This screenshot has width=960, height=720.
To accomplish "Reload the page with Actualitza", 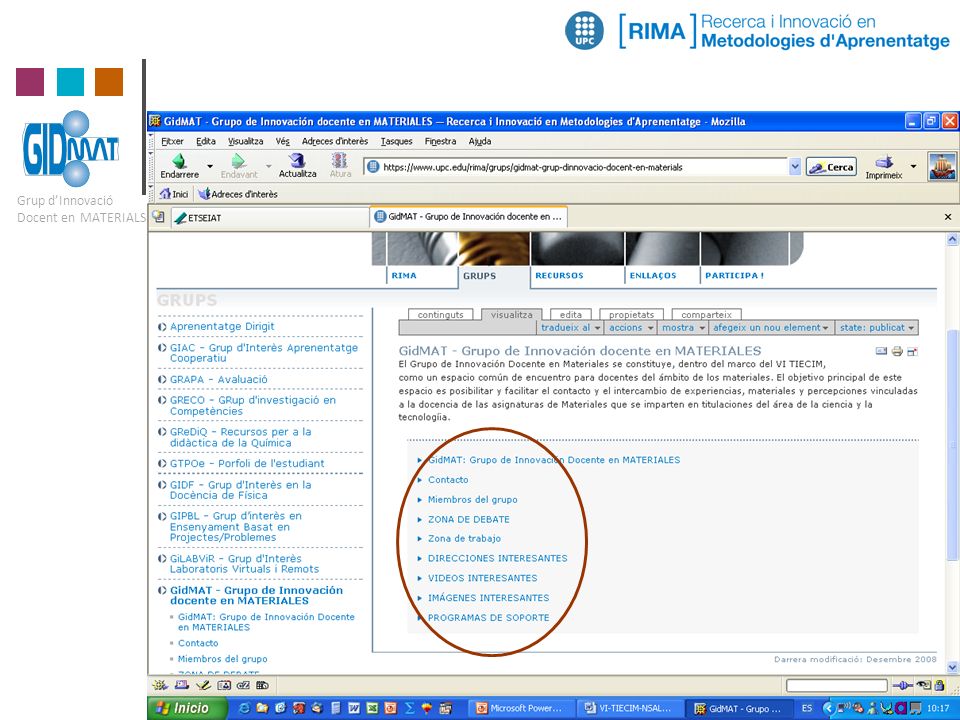I will pyautogui.click(x=298, y=165).
